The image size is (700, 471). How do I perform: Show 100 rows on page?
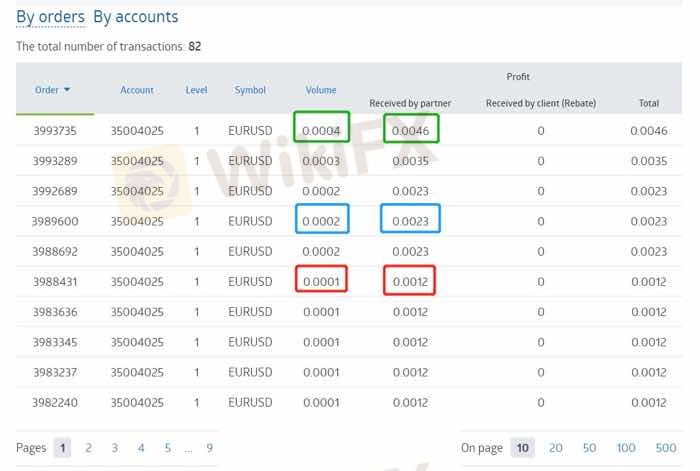626,448
